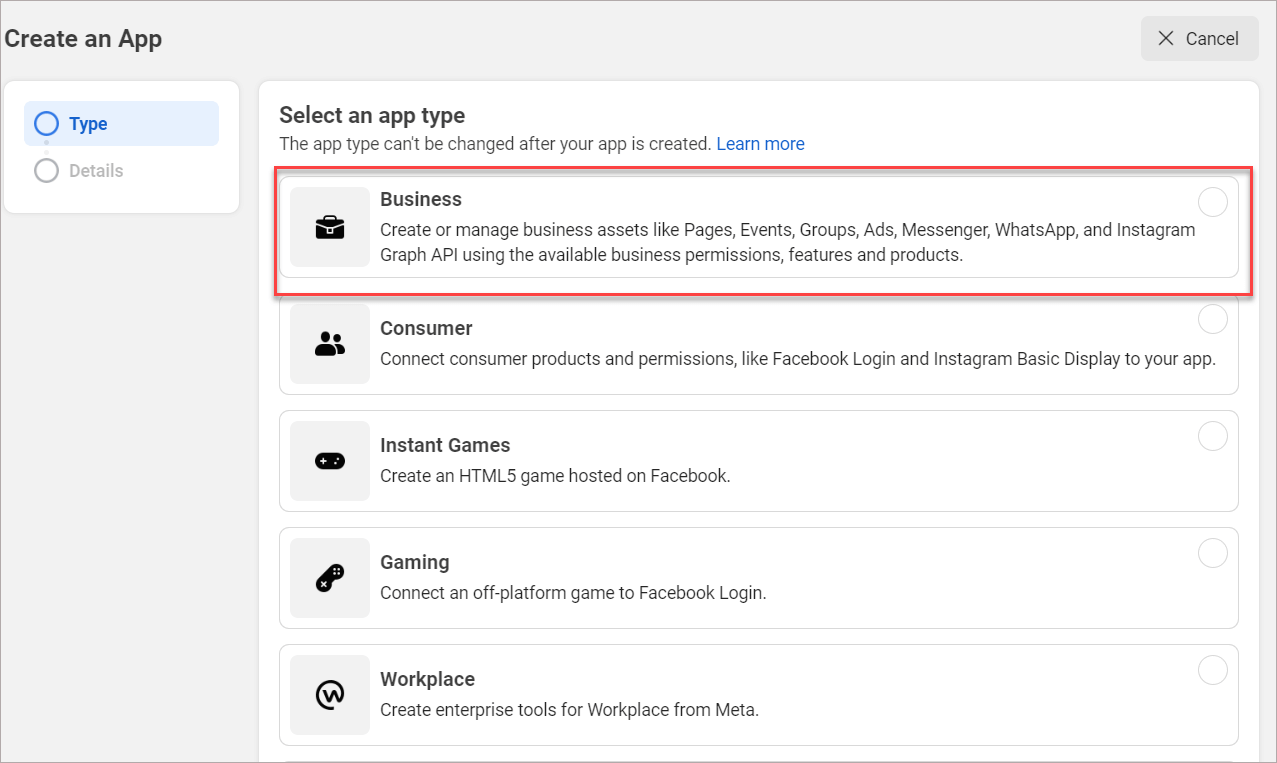This screenshot has height=763, width=1277.
Task: Click the Instant Games title text
Action: [x=445, y=445]
